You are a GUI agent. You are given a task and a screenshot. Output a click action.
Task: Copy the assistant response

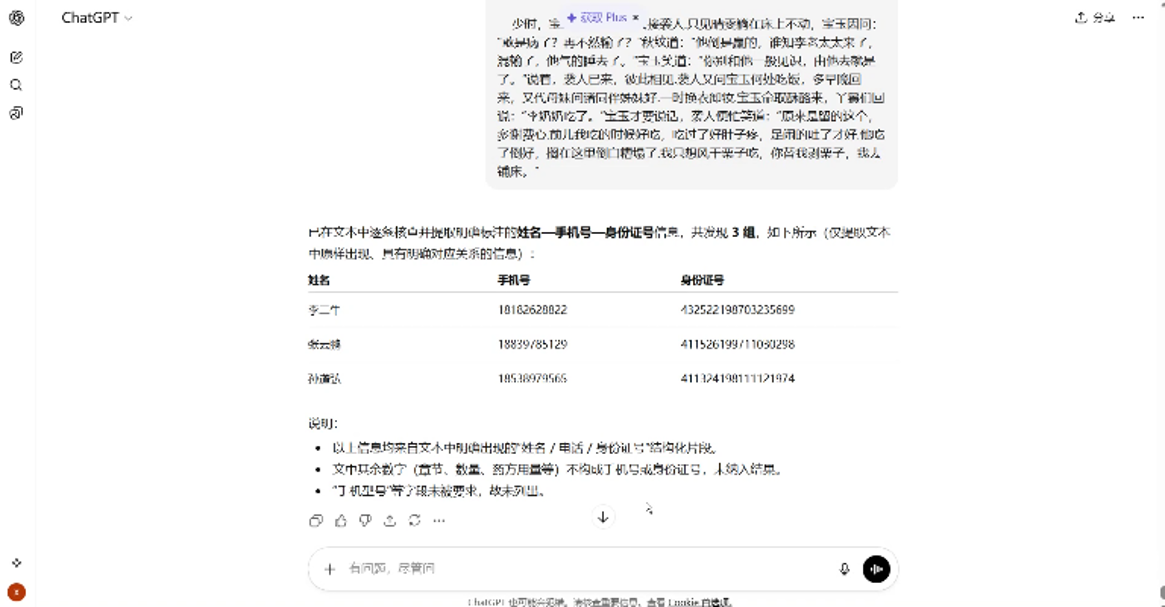click(x=316, y=521)
